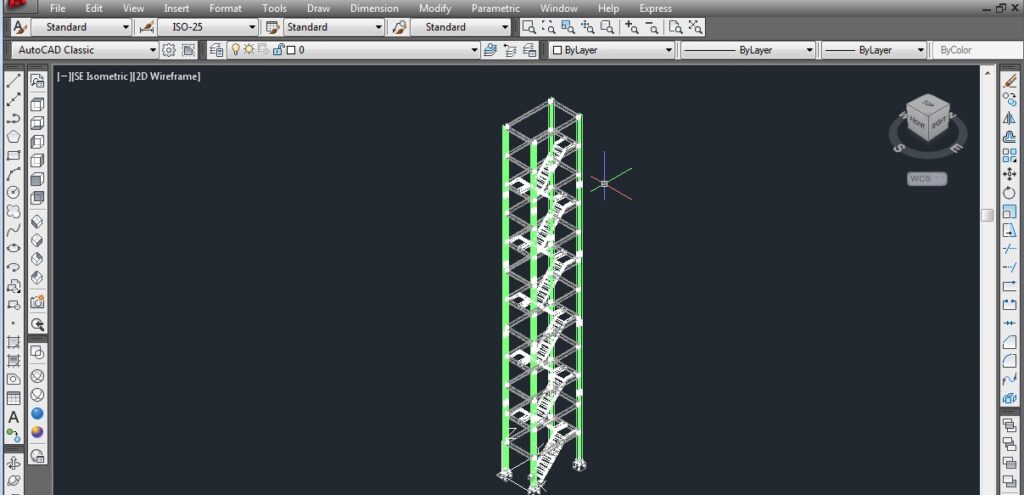Viewport: 1024px width, 495px height.
Task: Select the Scale tool
Action: [1010, 212]
